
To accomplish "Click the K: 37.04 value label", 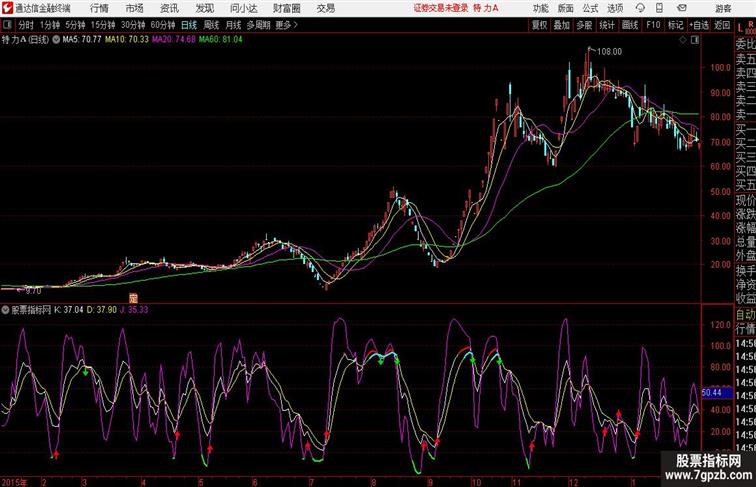I will pos(68,310).
